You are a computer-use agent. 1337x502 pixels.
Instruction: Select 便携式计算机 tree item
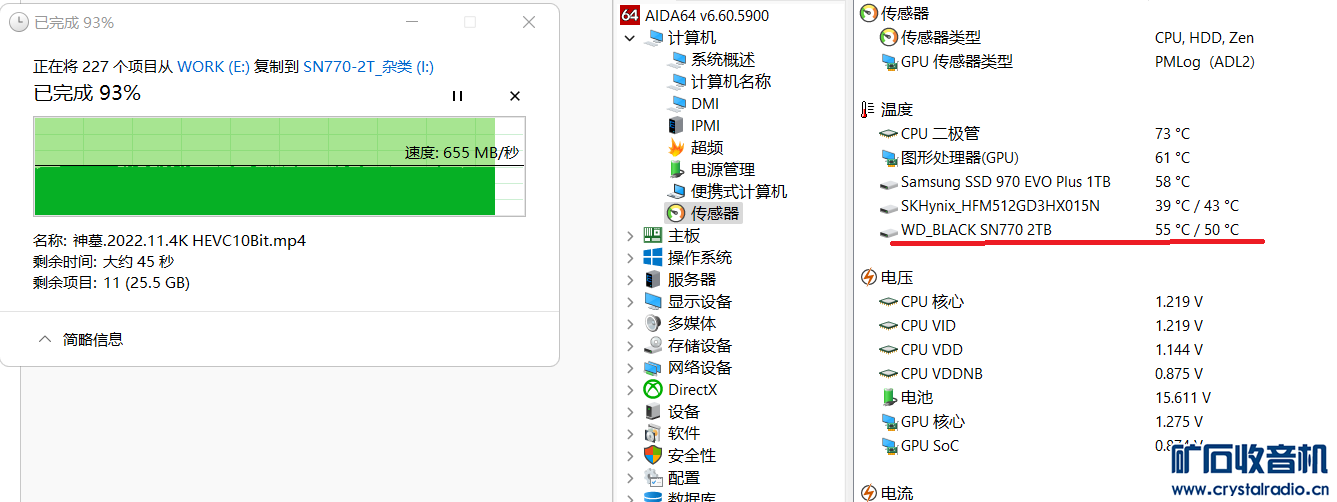tap(739, 192)
